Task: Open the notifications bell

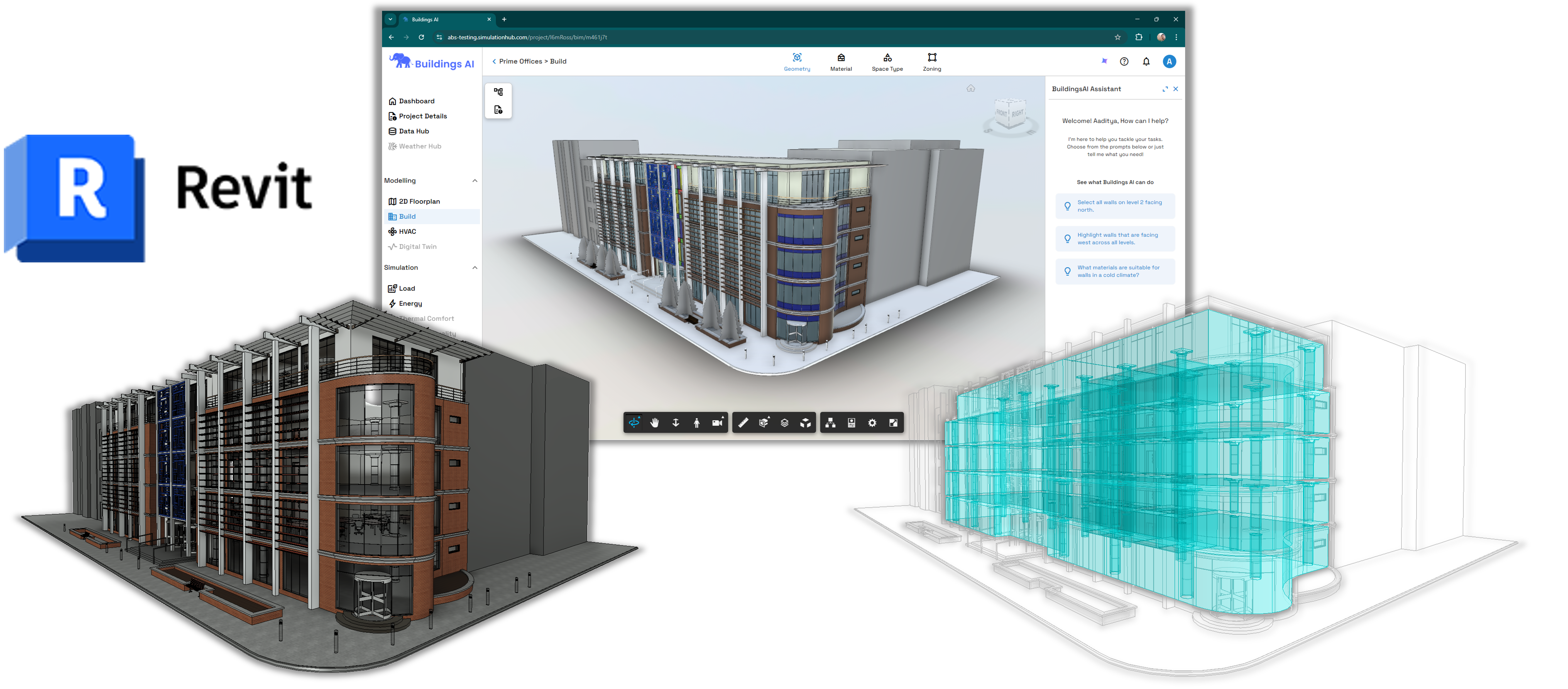Action: click(1146, 61)
